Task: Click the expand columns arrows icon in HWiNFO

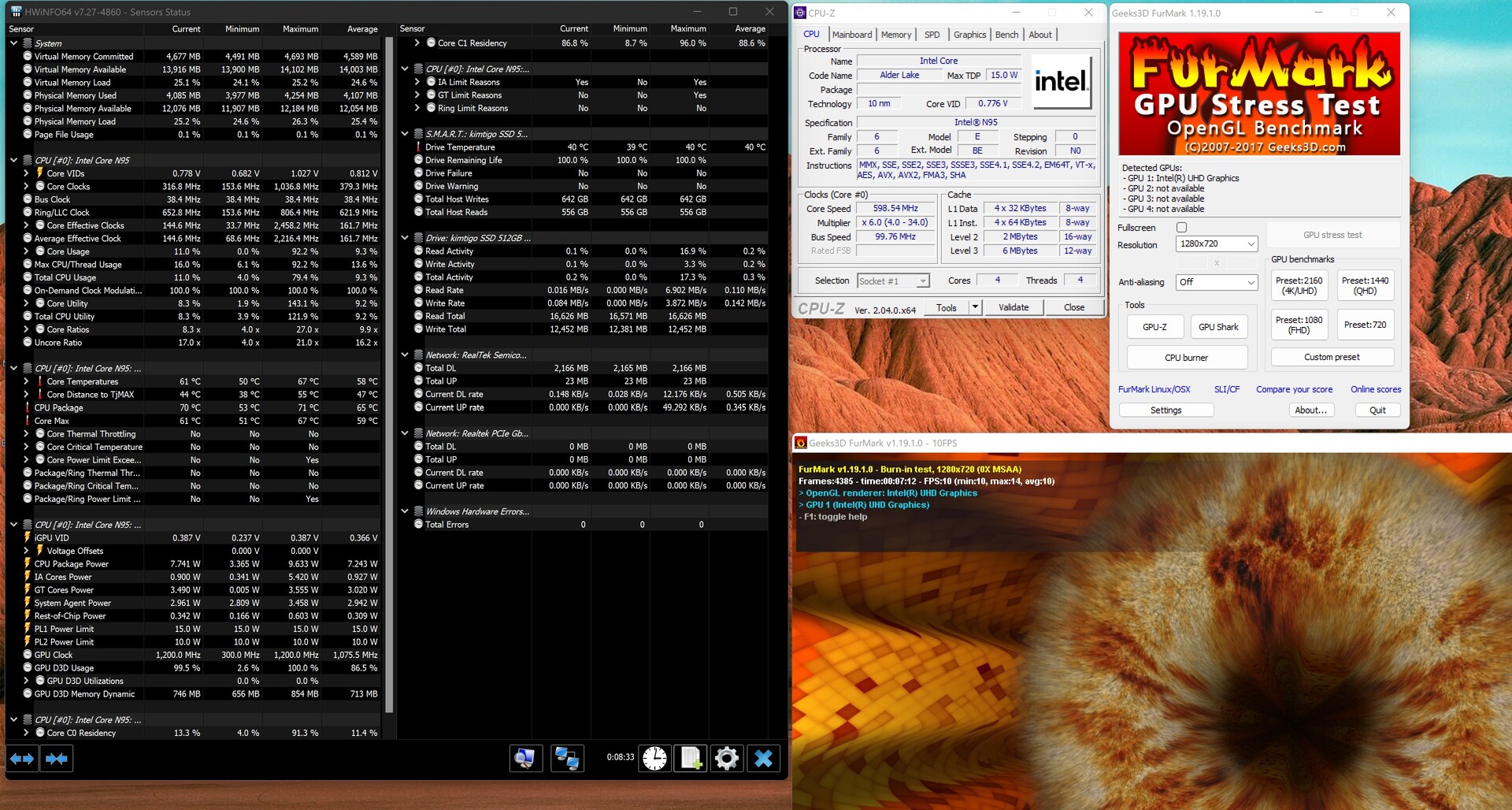Action: [x=22, y=759]
